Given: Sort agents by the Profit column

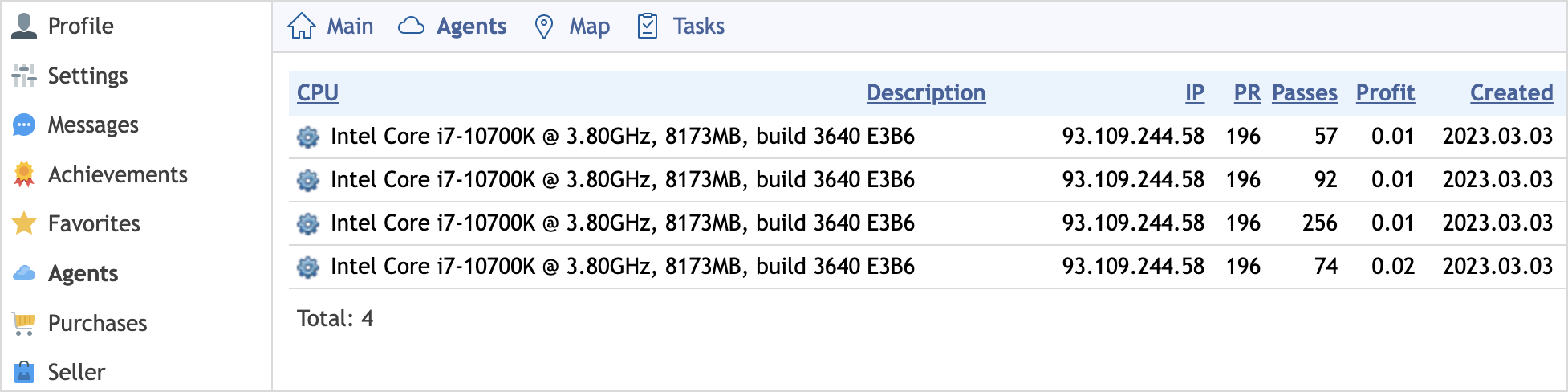Looking at the screenshot, I should pos(1385,93).
